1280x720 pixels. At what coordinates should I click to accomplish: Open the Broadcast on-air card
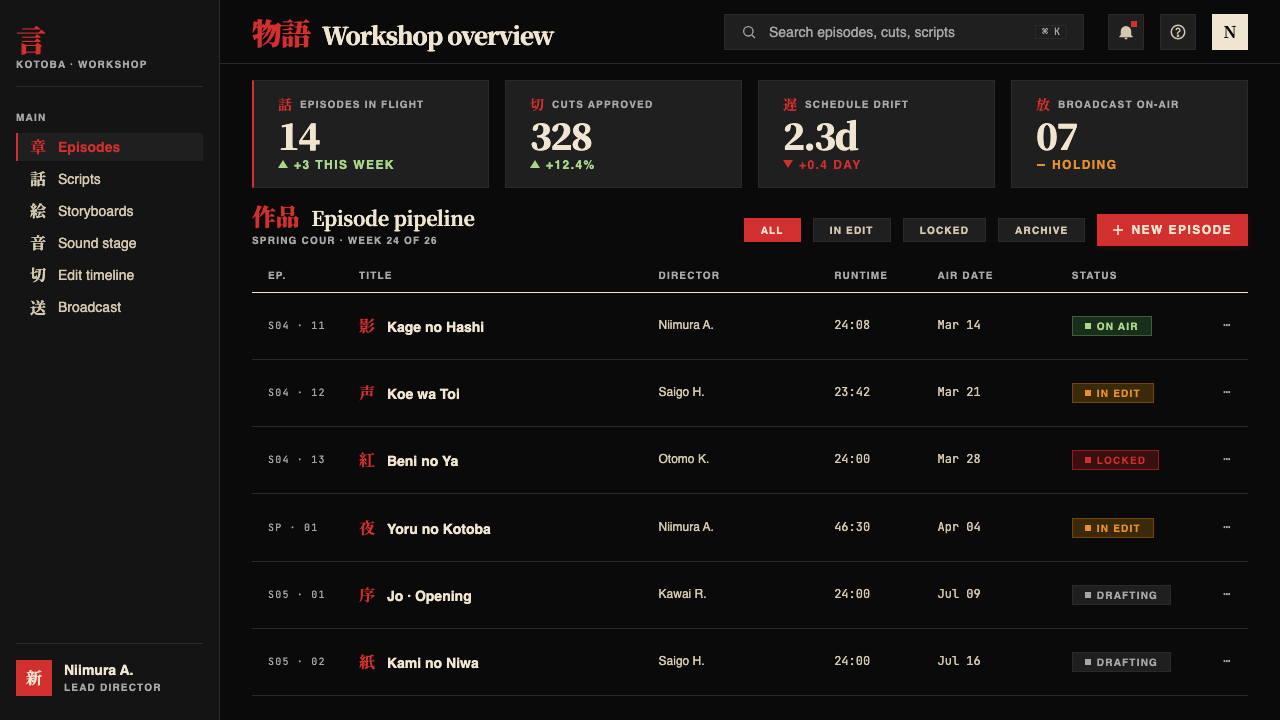point(1129,134)
